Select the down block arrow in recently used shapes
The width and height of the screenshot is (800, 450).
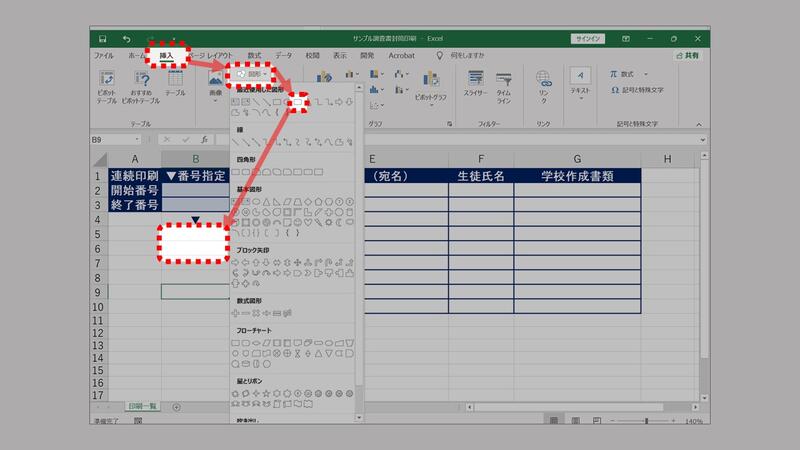pyautogui.click(x=349, y=102)
